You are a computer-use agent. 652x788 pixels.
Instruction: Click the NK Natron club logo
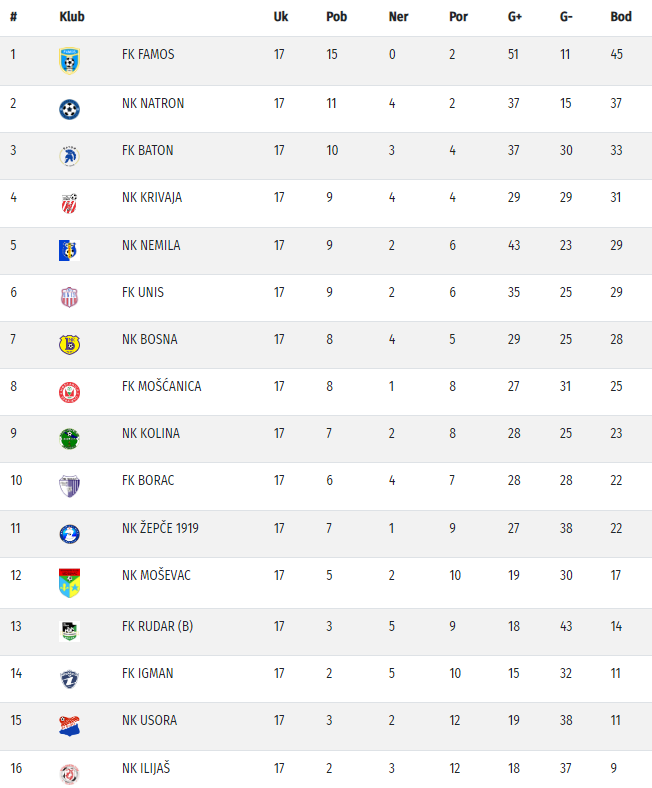tap(69, 108)
